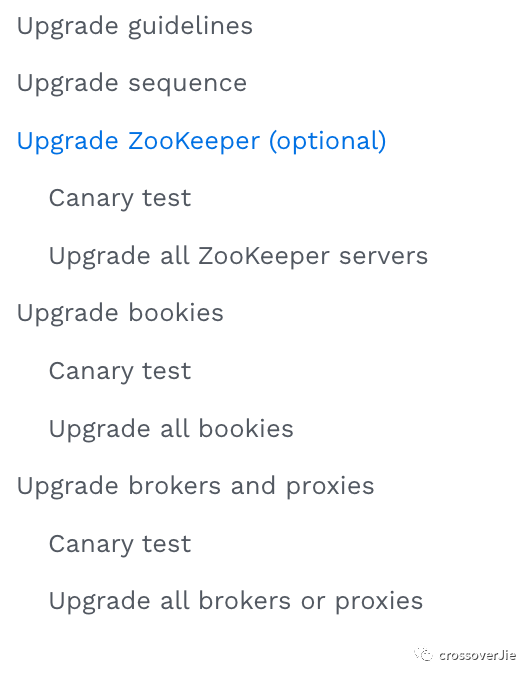Screen dimensions: 532x676
Task: Open the Upgrade guidelines section link
Action: 135,26
